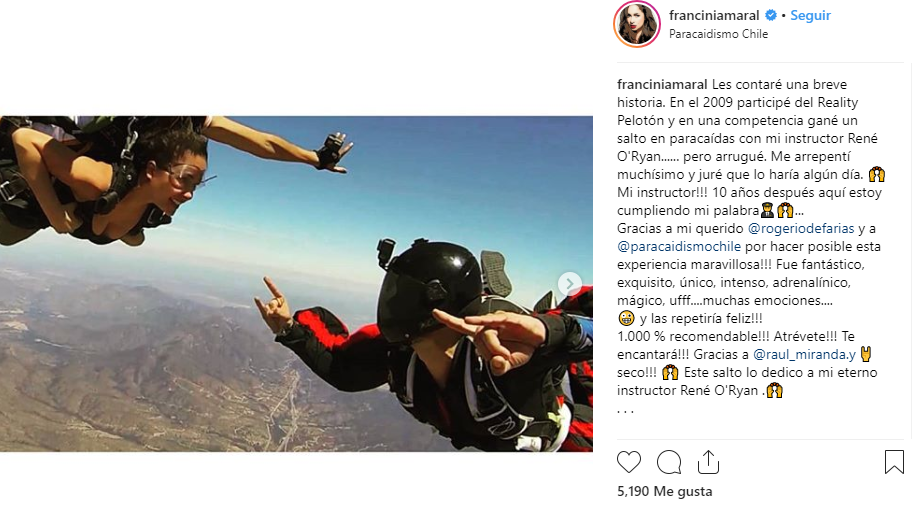Viewport: 912px width, 506px height.
Task: Like the post with the heart icon
Action: pos(629,462)
